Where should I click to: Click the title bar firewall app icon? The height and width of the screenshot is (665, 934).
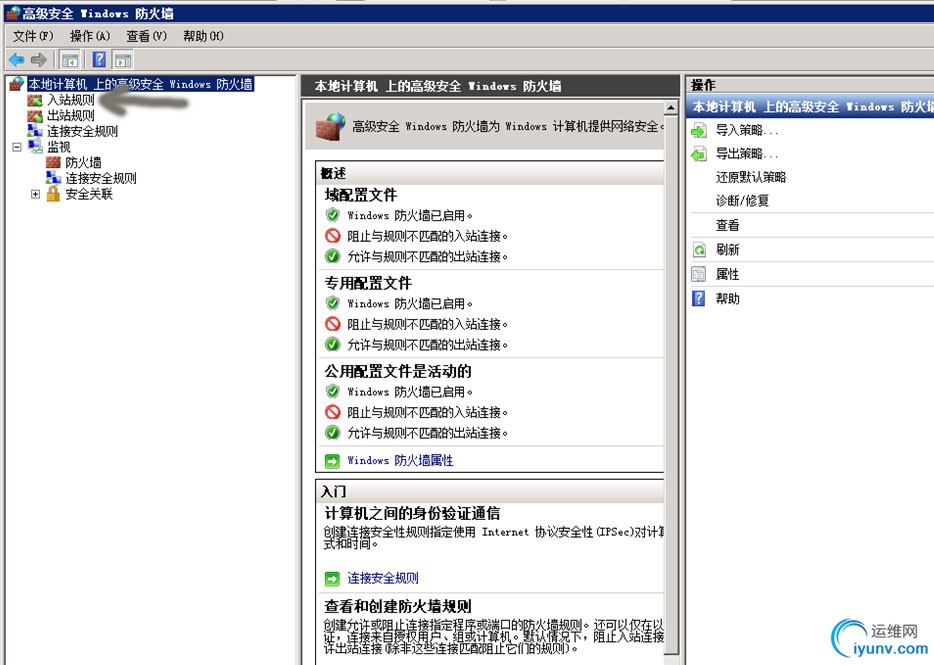pos(13,13)
